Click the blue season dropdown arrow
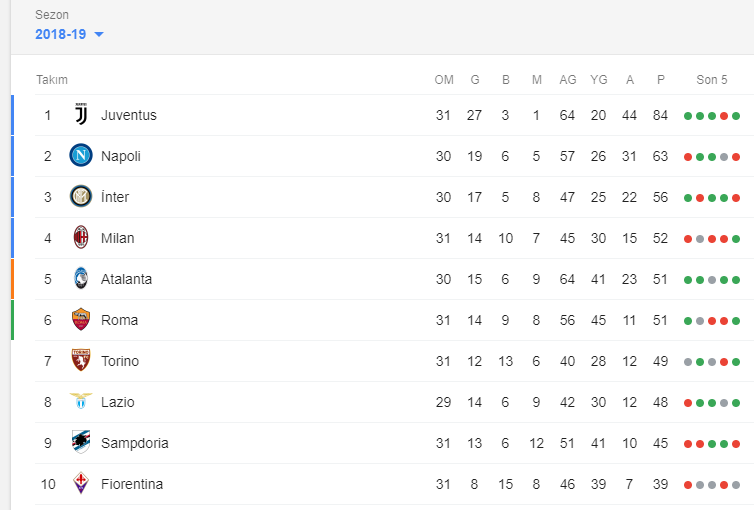 (x=99, y=35)
